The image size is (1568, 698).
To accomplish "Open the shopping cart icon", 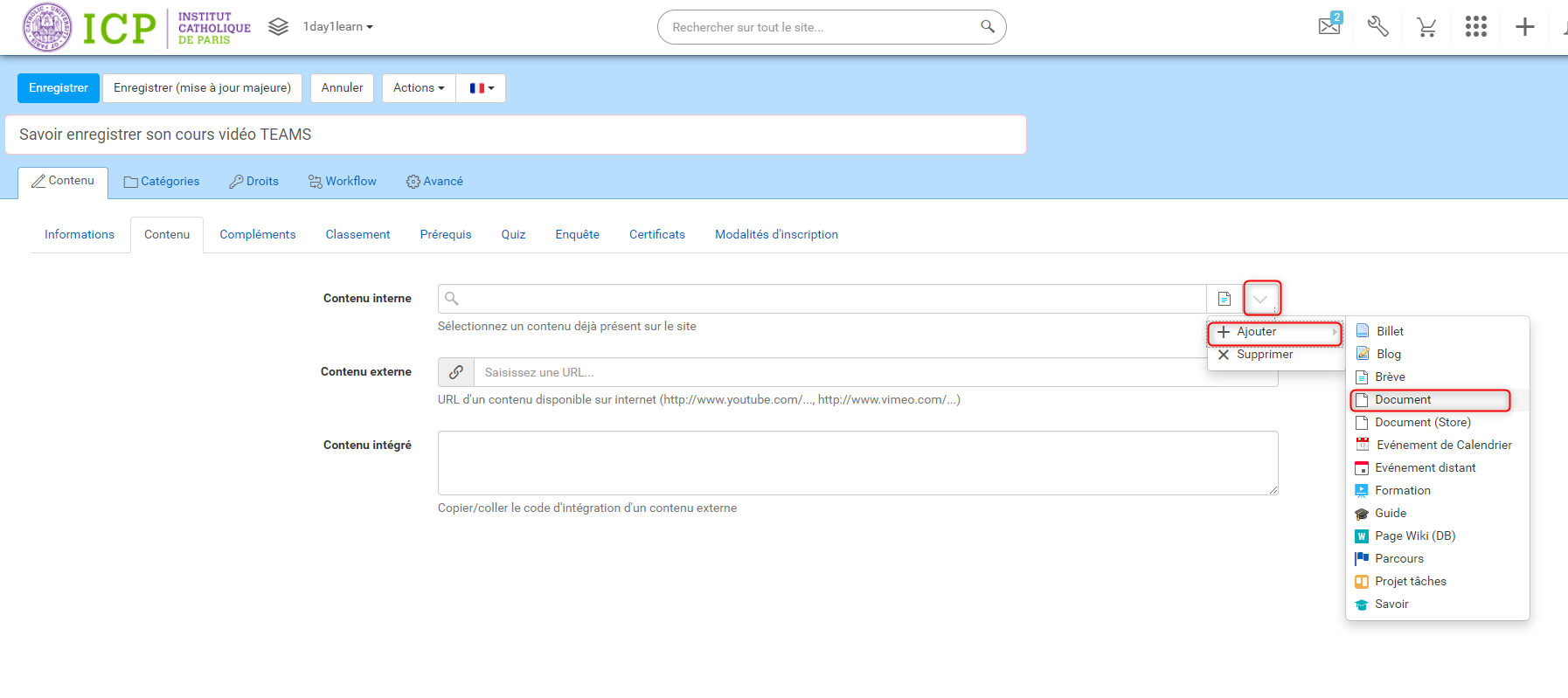I will [x=1427, y=28].
